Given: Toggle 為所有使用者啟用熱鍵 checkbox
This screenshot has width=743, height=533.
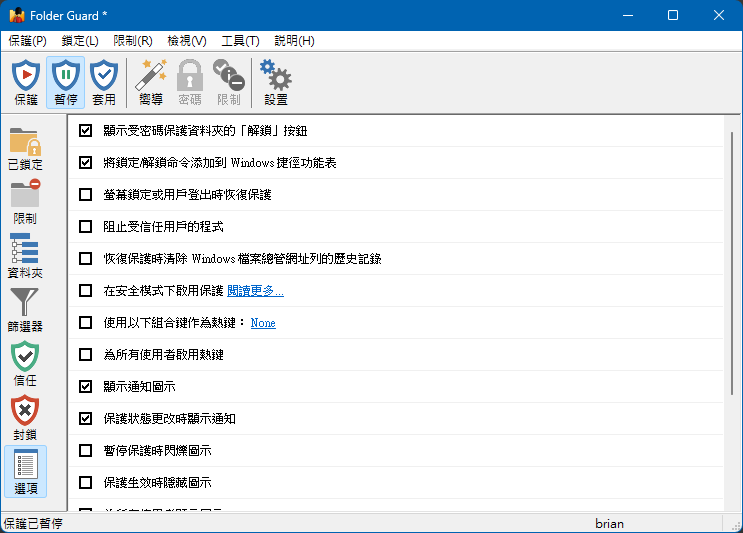Looking at the screenshot, I should (x=85, y=354).
